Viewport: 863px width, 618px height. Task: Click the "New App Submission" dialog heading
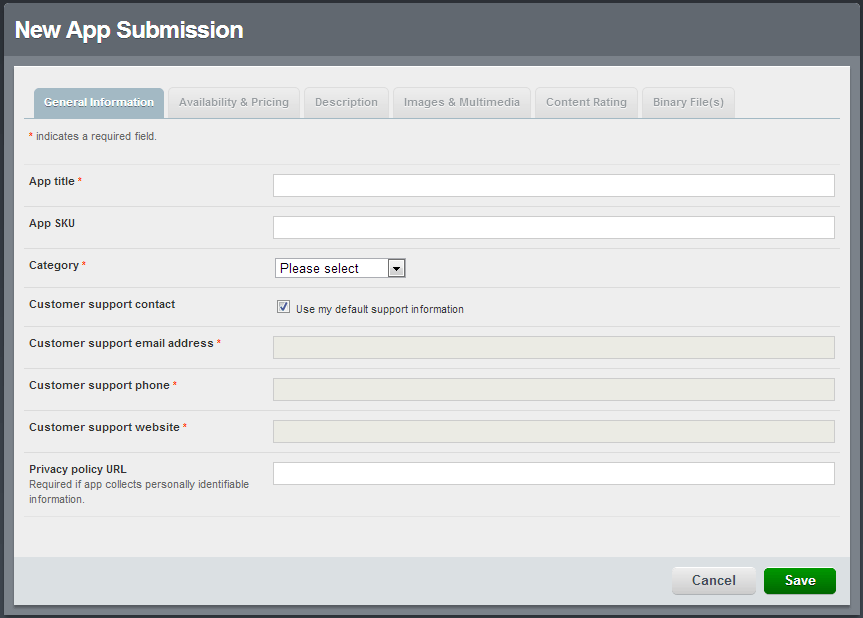pos(129,30)
